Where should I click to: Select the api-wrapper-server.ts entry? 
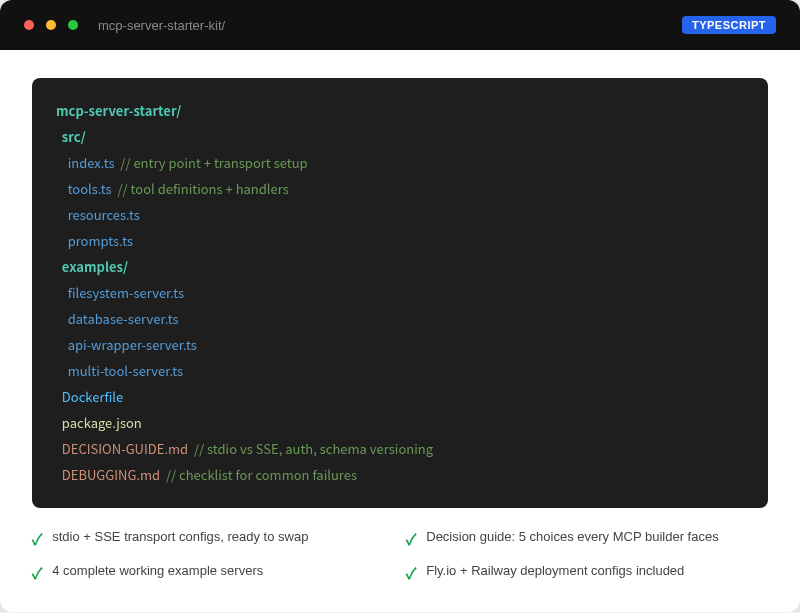[132, 345]
